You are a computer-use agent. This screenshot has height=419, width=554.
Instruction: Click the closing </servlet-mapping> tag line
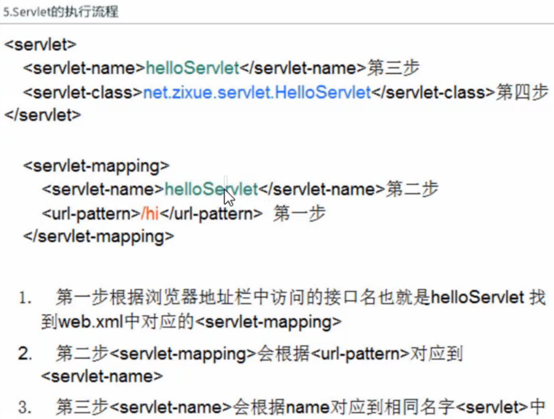coord(99,236)
